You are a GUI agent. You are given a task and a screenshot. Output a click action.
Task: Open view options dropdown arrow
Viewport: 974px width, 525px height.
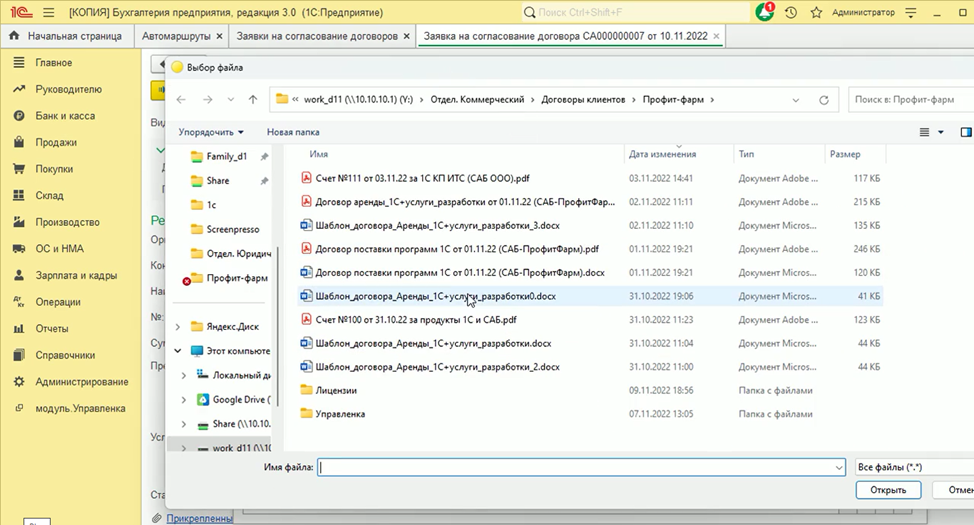[940, 132]
